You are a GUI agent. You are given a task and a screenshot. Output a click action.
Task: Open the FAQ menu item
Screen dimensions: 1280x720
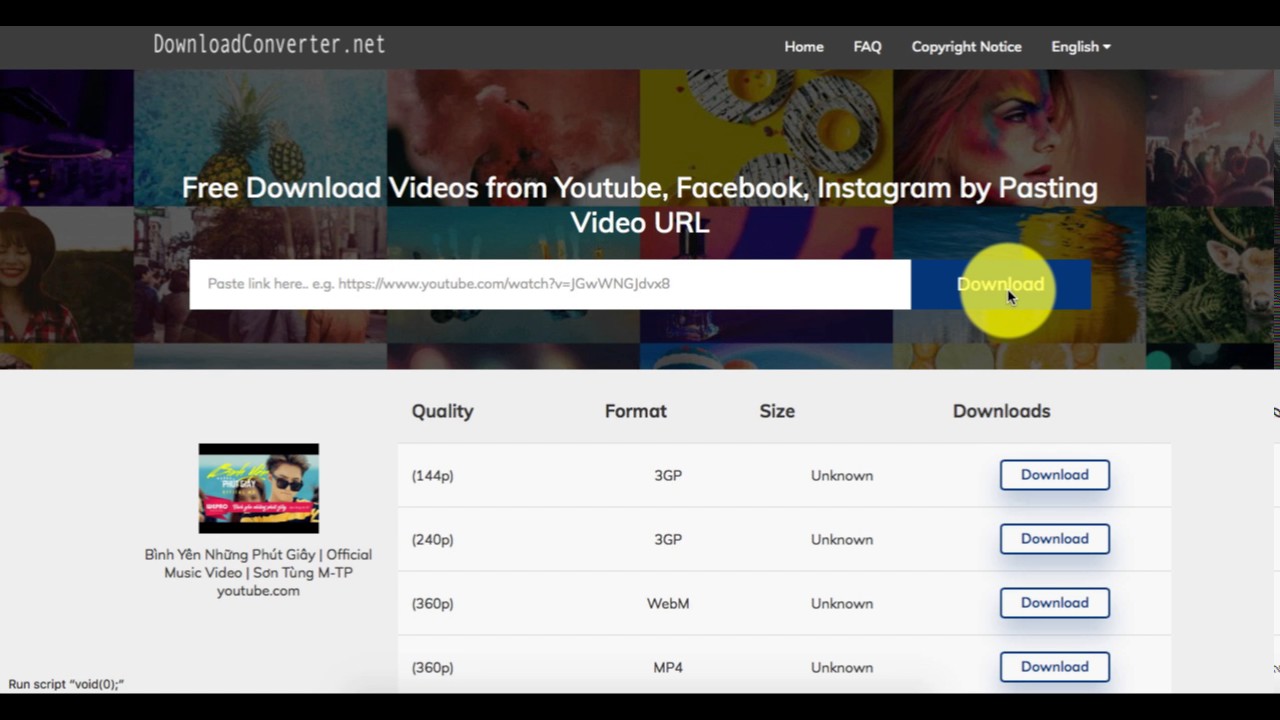coord(867,47)
